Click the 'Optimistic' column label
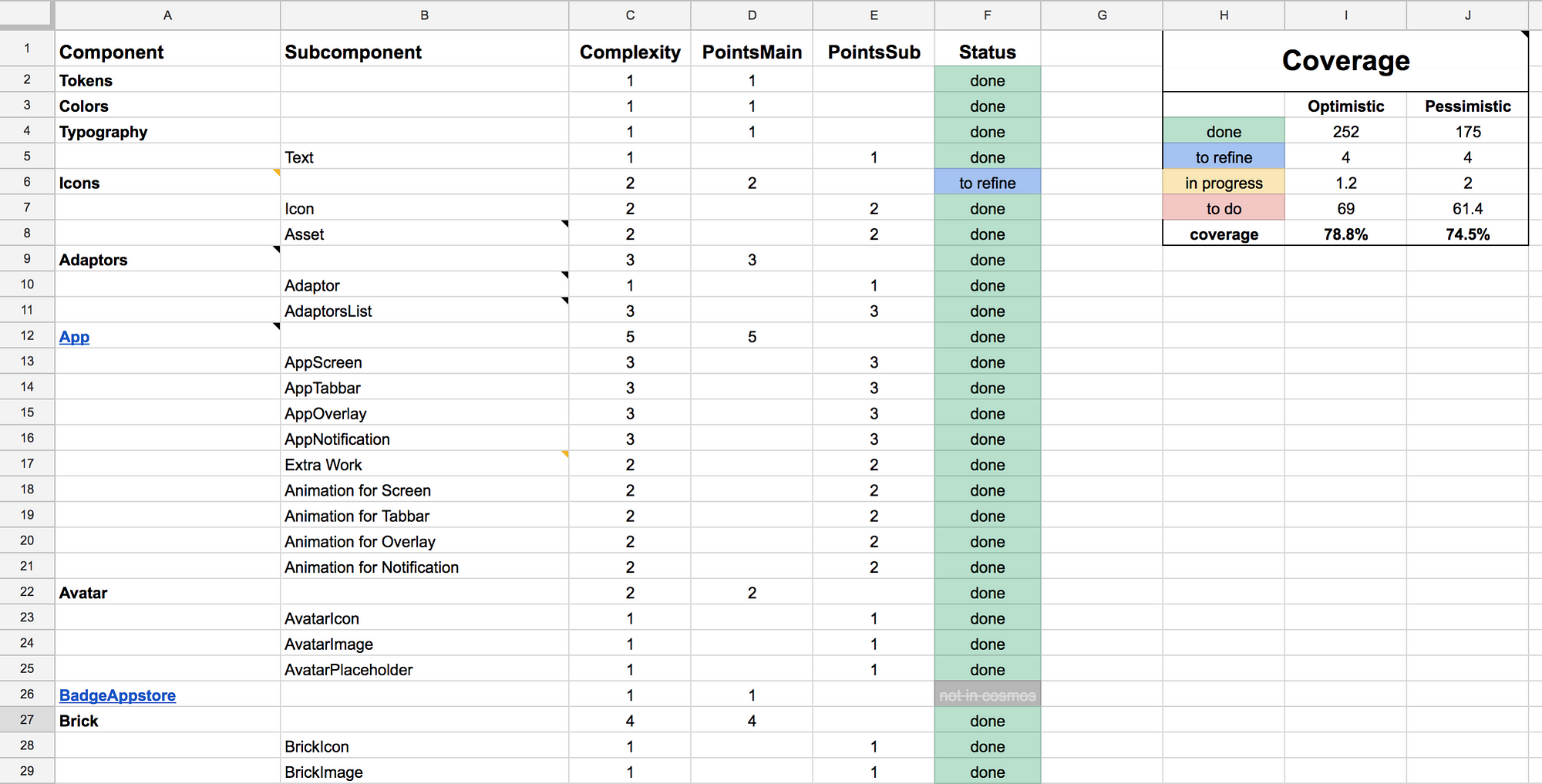The width and height of the screenshot is (1542, 784). point(1345,106)
